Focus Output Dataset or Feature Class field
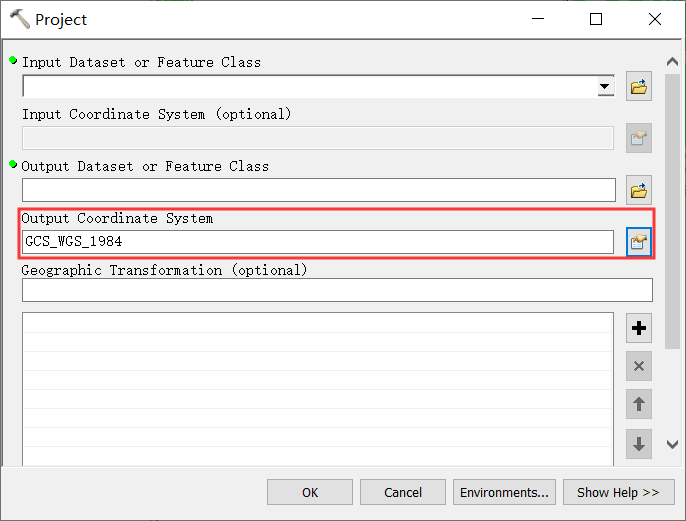This screenshot has height=521, width=686. [319, 190]
